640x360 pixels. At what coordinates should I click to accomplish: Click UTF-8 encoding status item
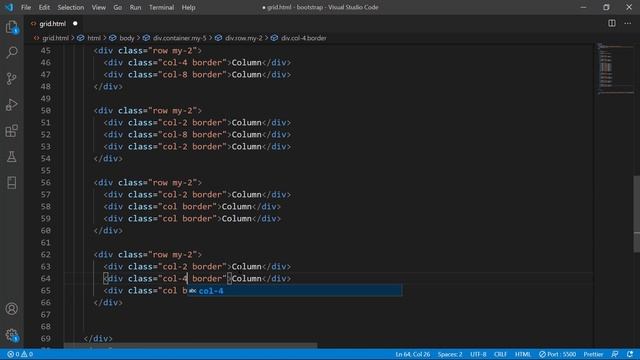coord(478,354)
